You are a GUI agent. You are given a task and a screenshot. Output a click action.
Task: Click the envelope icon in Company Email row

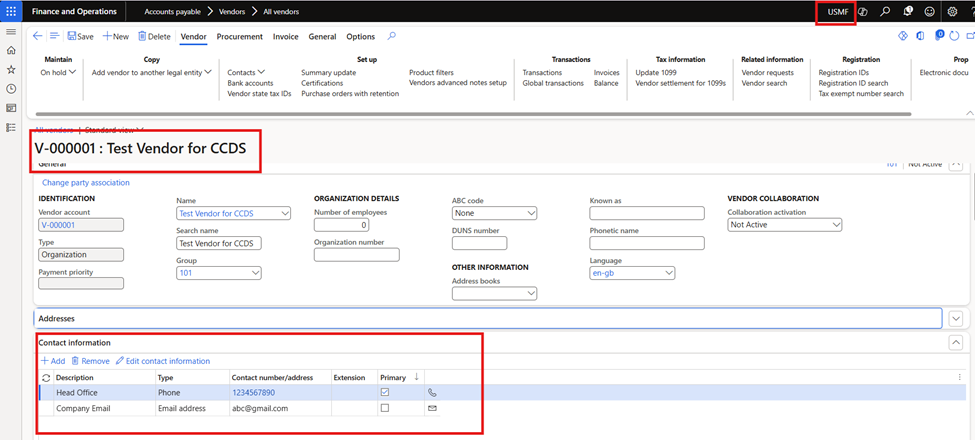[432, 408]
